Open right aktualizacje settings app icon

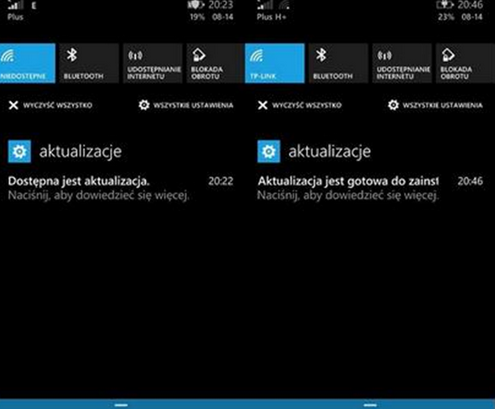pos(269,151)
